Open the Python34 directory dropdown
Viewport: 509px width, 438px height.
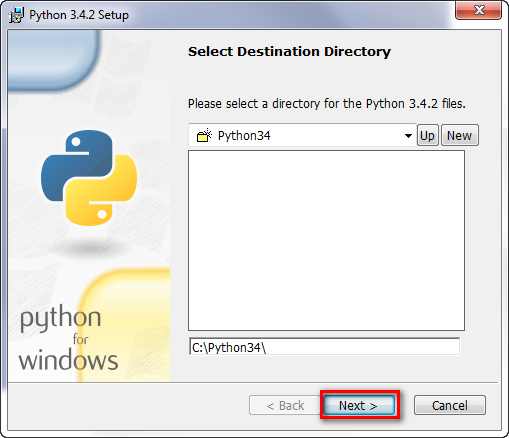(408, 136)
